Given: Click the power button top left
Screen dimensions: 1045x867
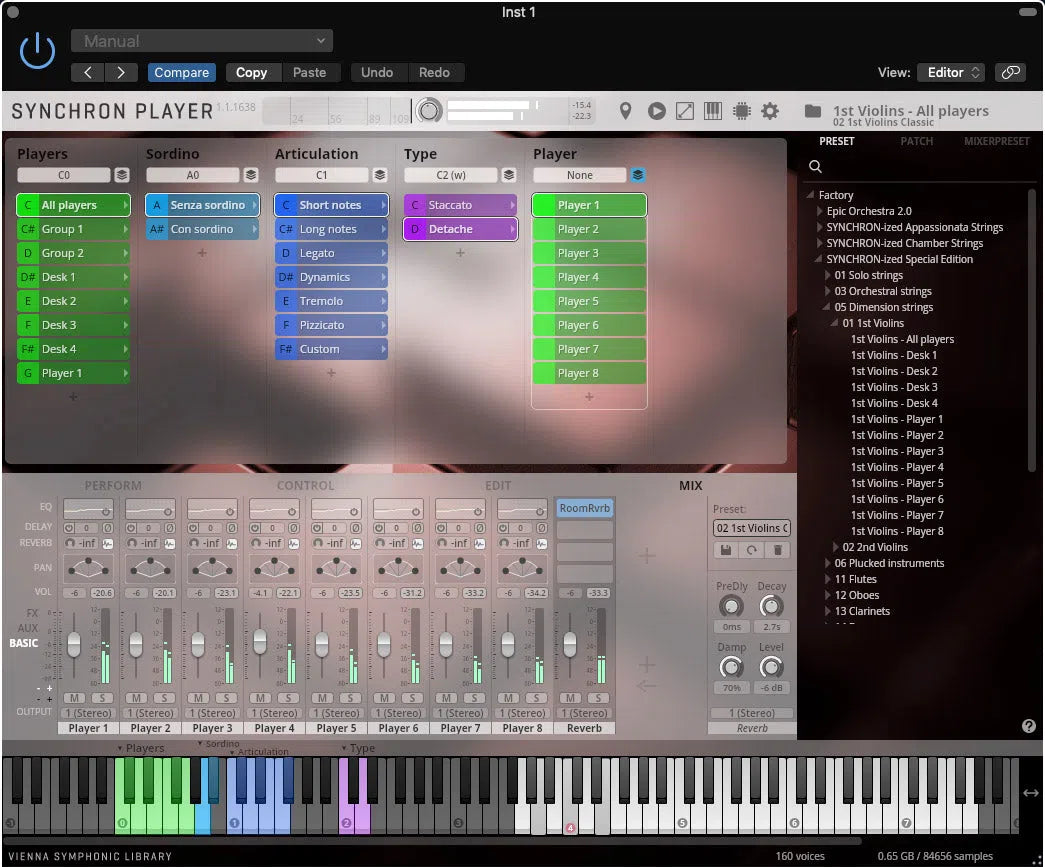Looking at the screenshot, I should pos(36,50).
